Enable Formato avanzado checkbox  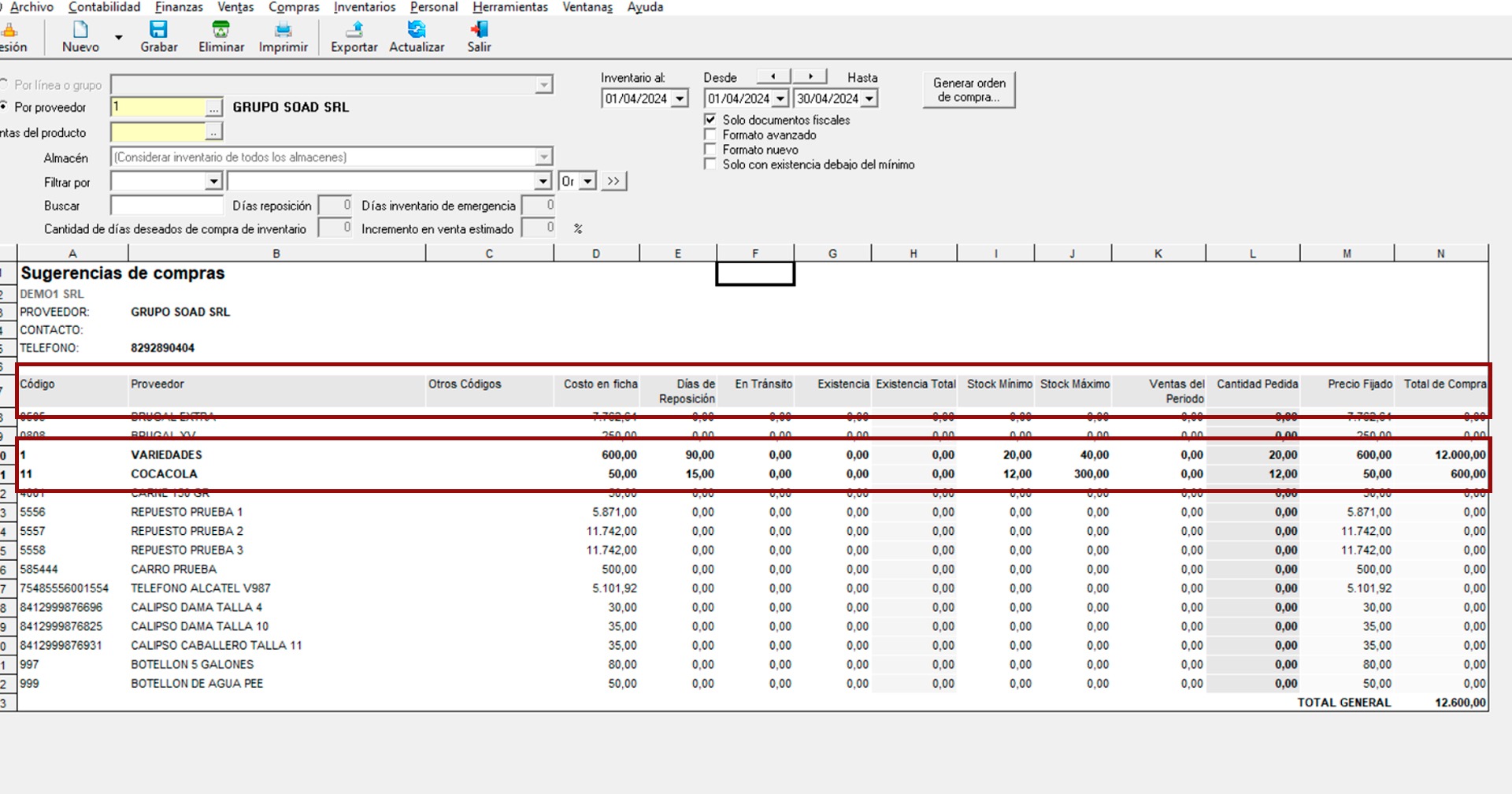pos(710,135)
